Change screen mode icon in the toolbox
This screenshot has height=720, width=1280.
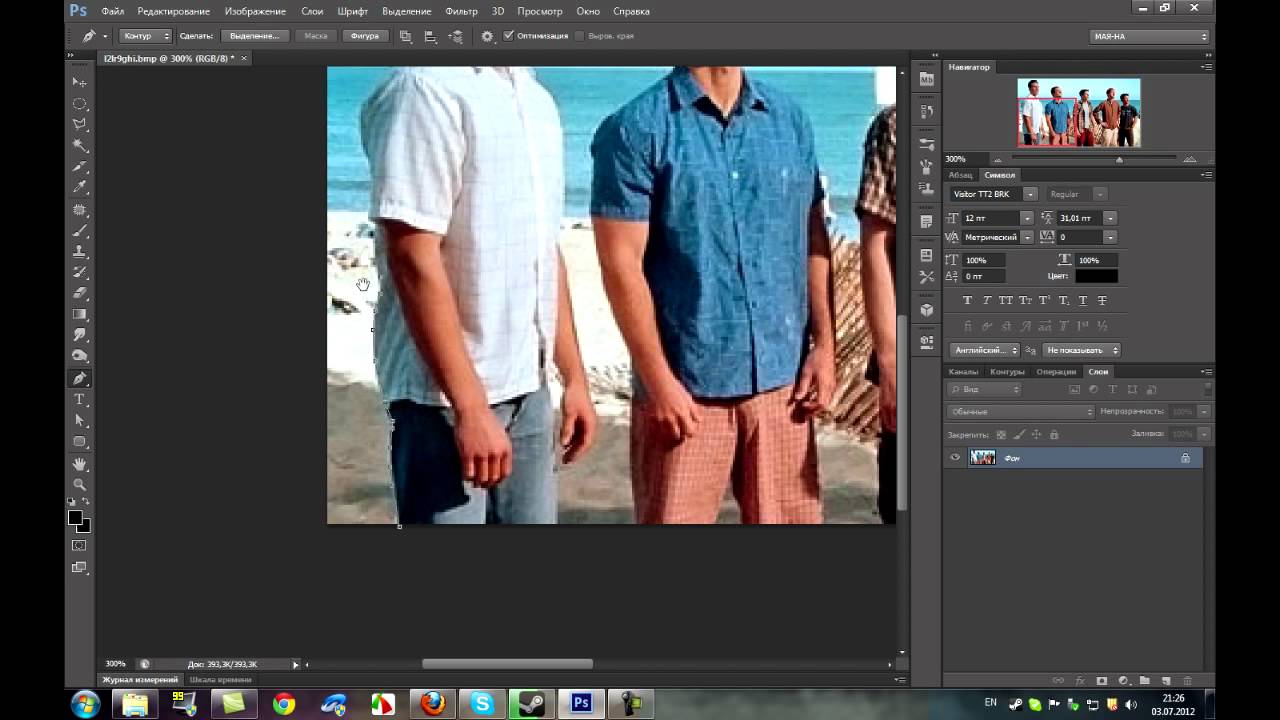click(x=79, y=568)
